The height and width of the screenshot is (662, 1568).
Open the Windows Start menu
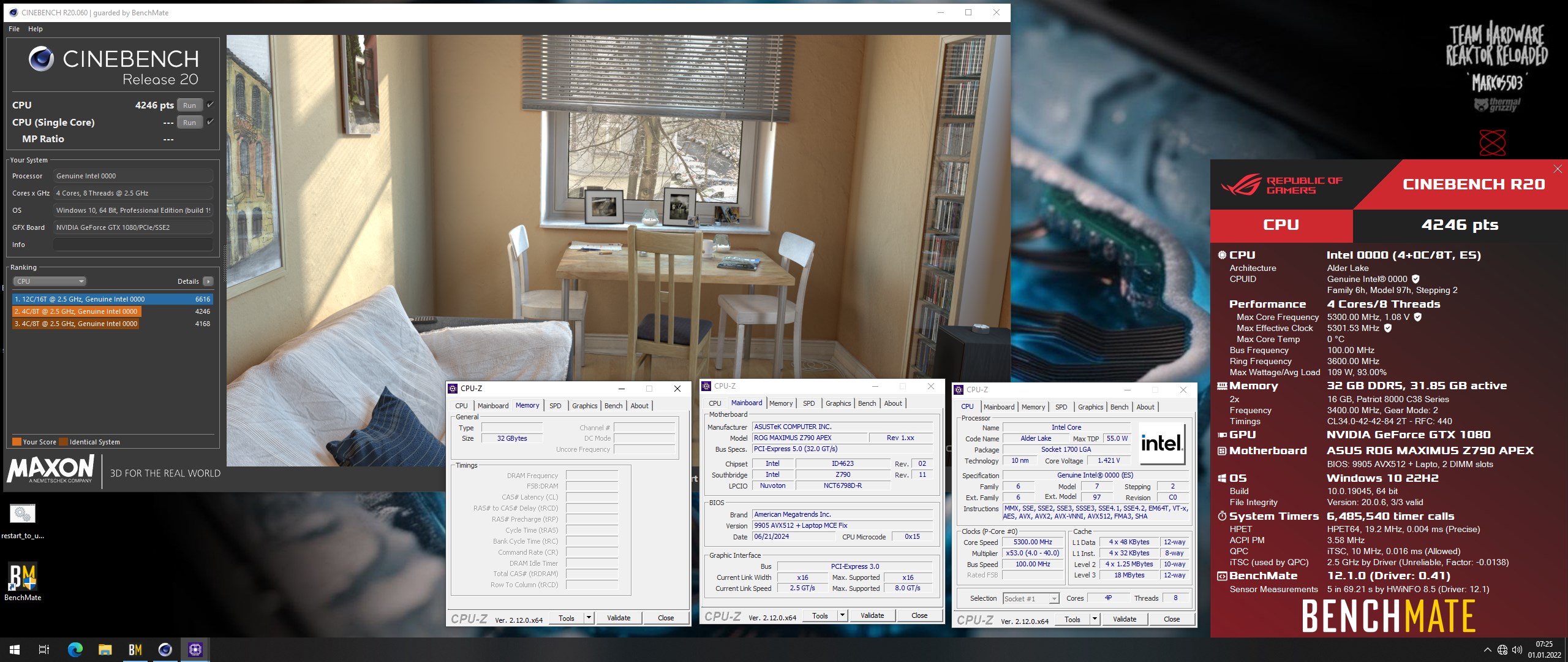(15, 650)
